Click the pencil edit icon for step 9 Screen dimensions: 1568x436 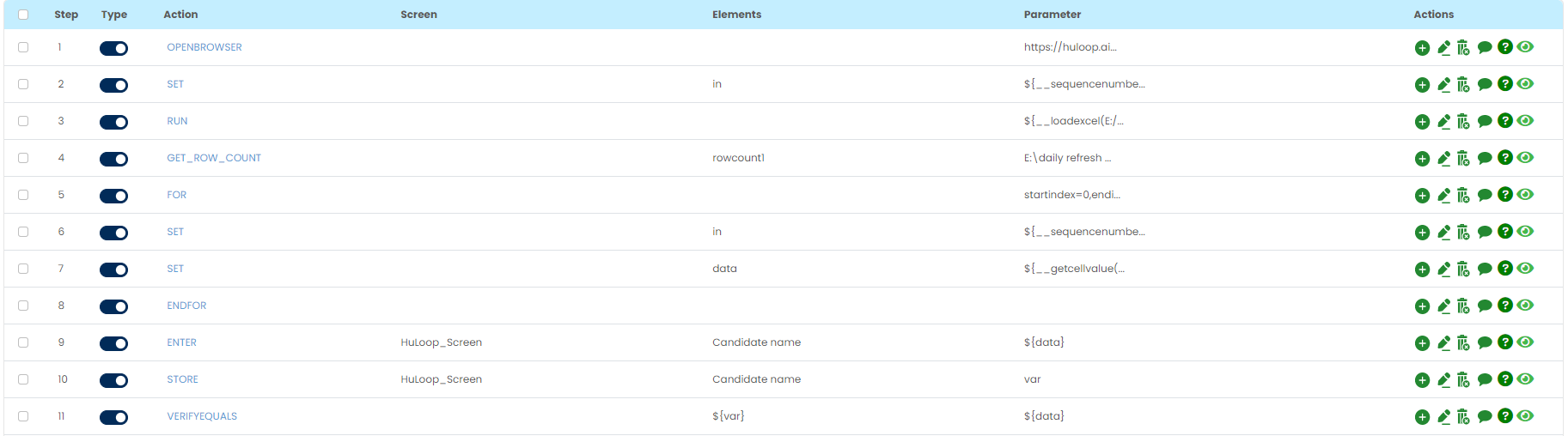[x=1443, y=343]
